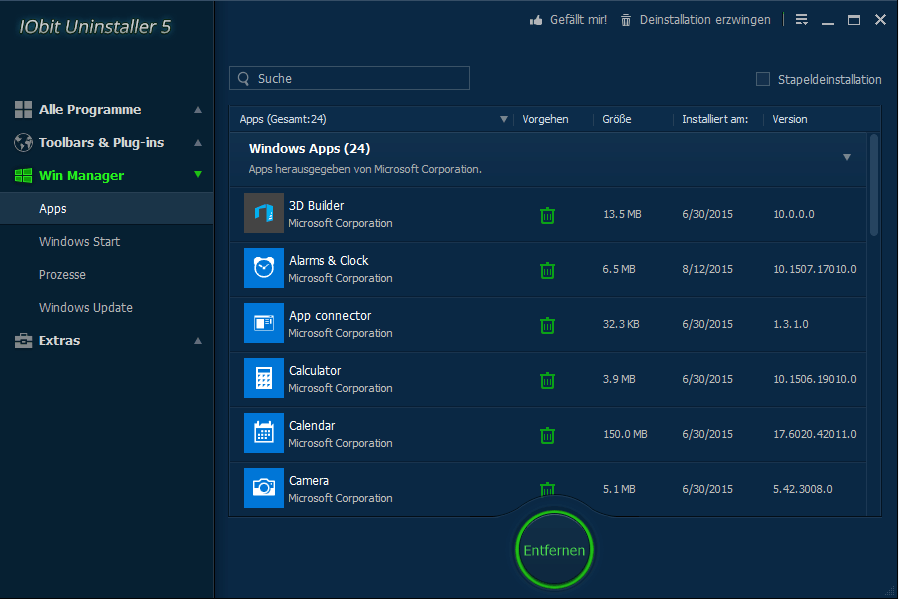Enable the Stapeldeinstallation checkbox

pyautogui.click(x=763, y=79)
